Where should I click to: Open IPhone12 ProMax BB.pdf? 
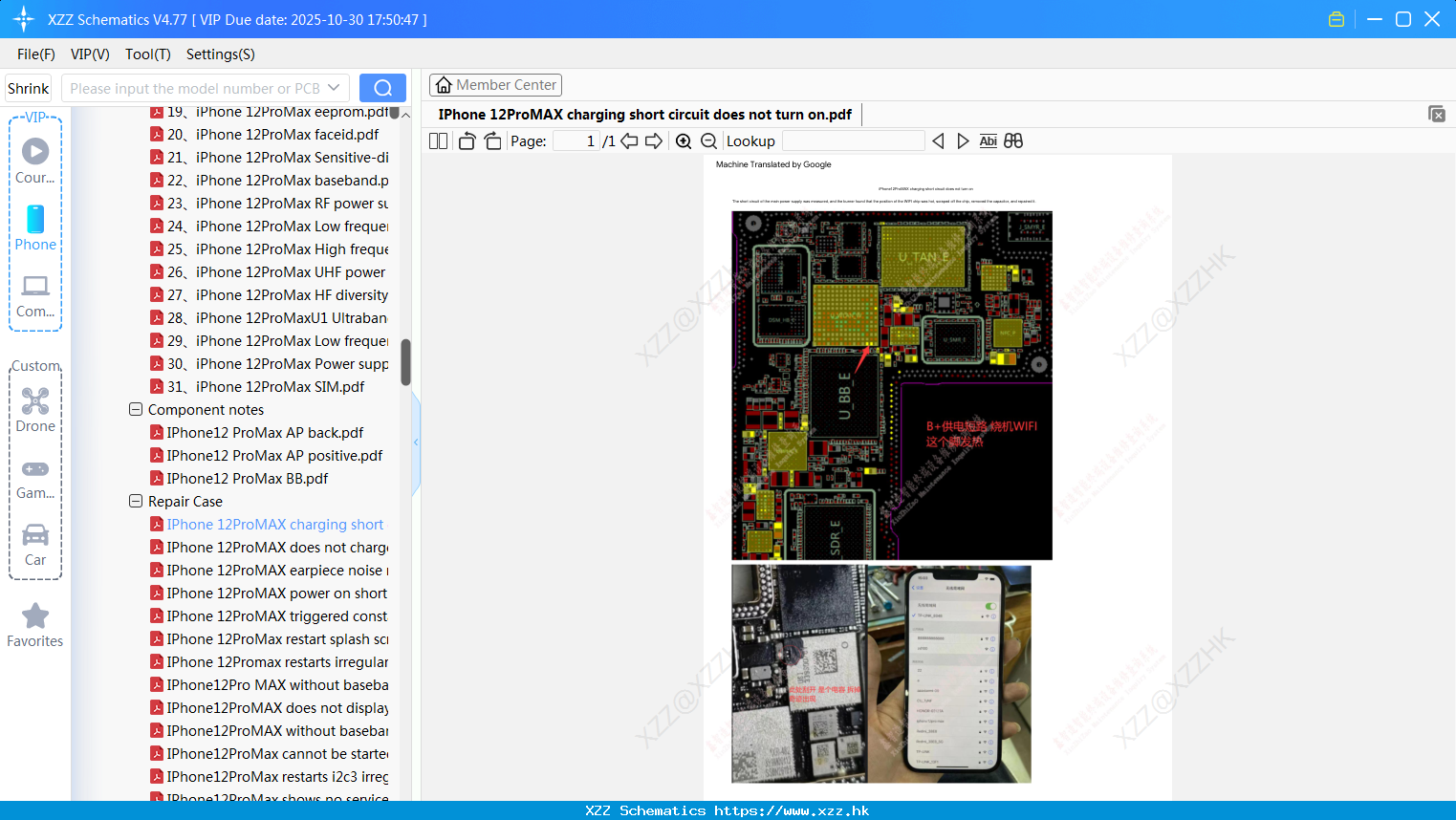239,479
